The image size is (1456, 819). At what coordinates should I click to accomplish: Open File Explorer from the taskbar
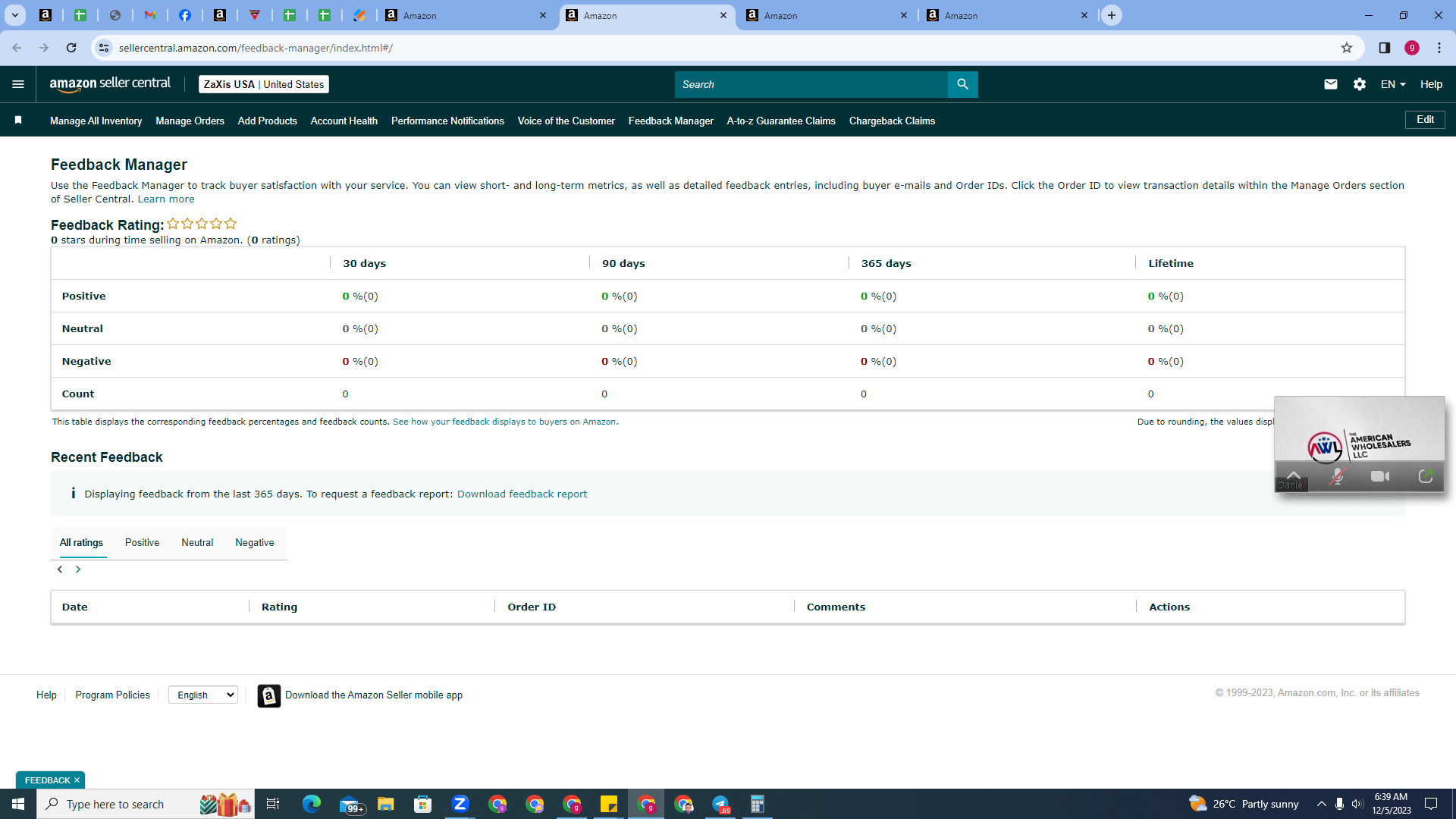click(x=386, y=804)
